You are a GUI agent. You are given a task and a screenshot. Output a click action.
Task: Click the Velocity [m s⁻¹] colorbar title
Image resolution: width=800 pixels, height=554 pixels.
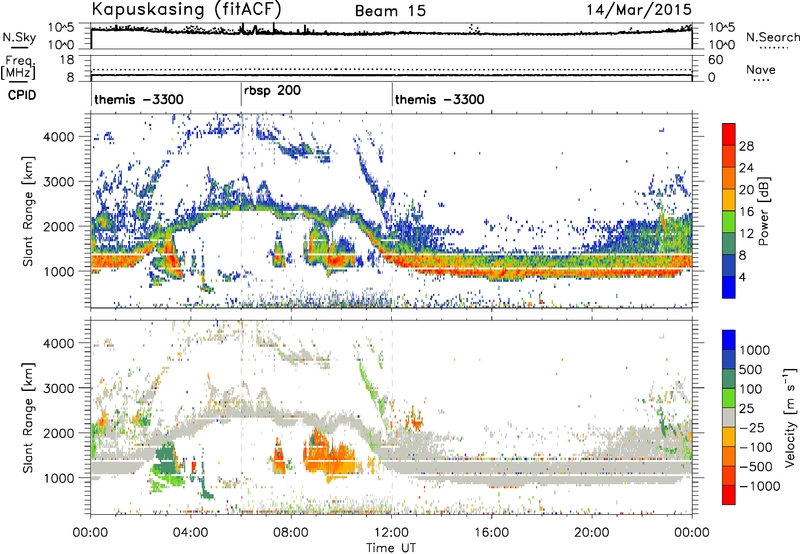(x=790, y=417)
